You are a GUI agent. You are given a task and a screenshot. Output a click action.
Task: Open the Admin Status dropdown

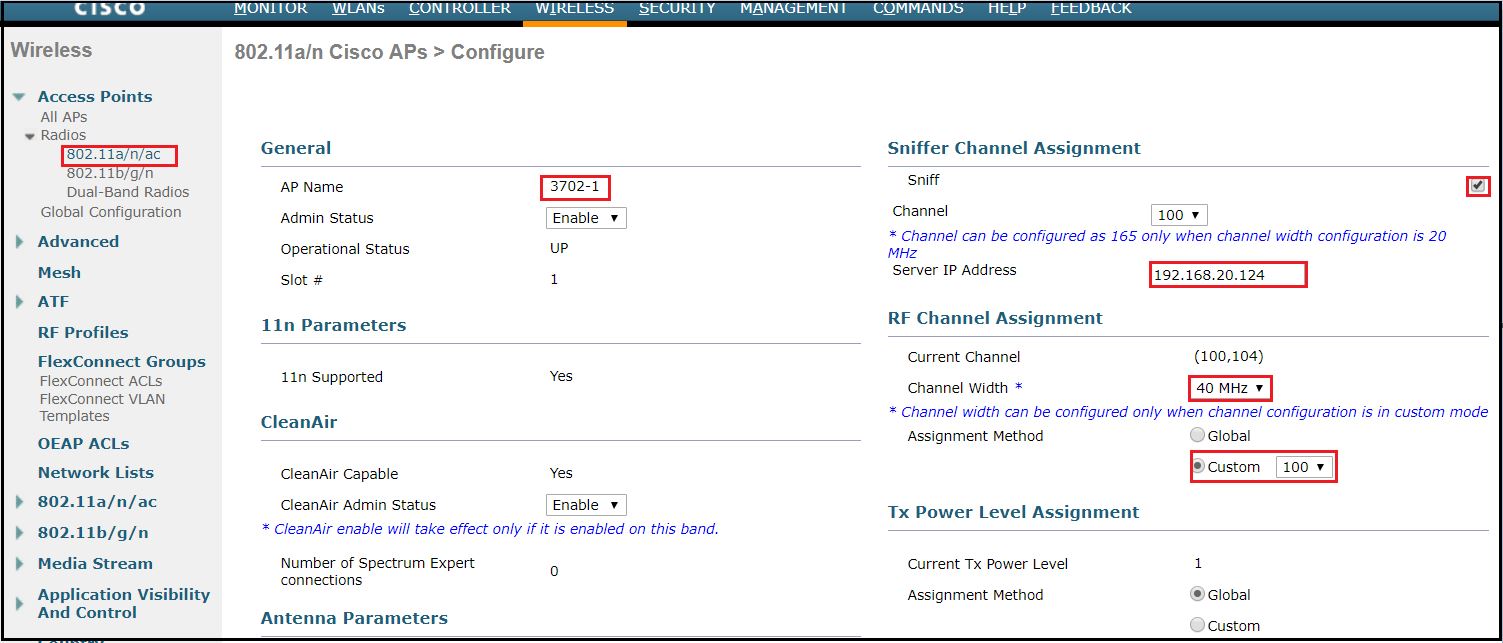click(586, 217)
